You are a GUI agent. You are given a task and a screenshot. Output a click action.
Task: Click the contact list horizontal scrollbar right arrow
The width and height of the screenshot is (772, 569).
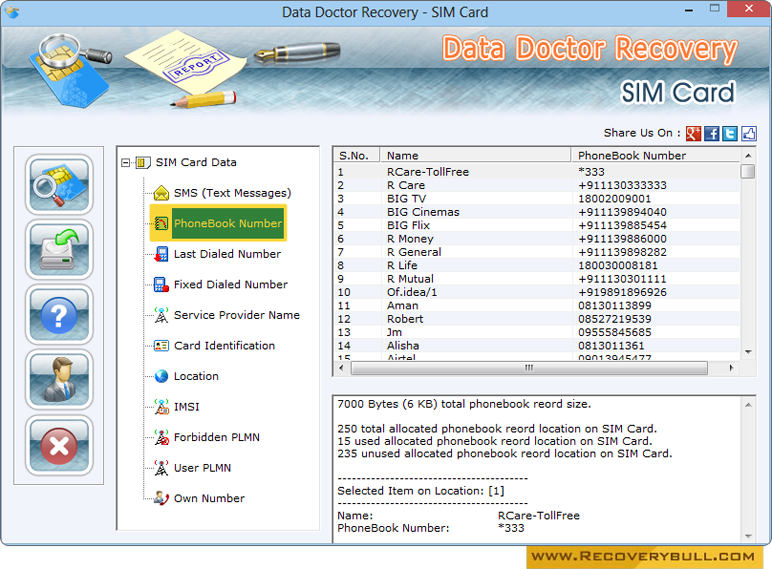(x=731, y=368)
